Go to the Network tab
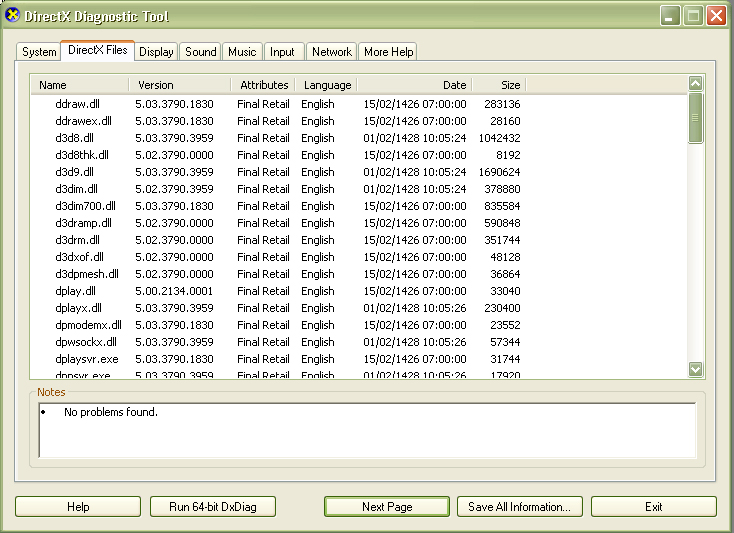734x533 pixels. [331, 51]
